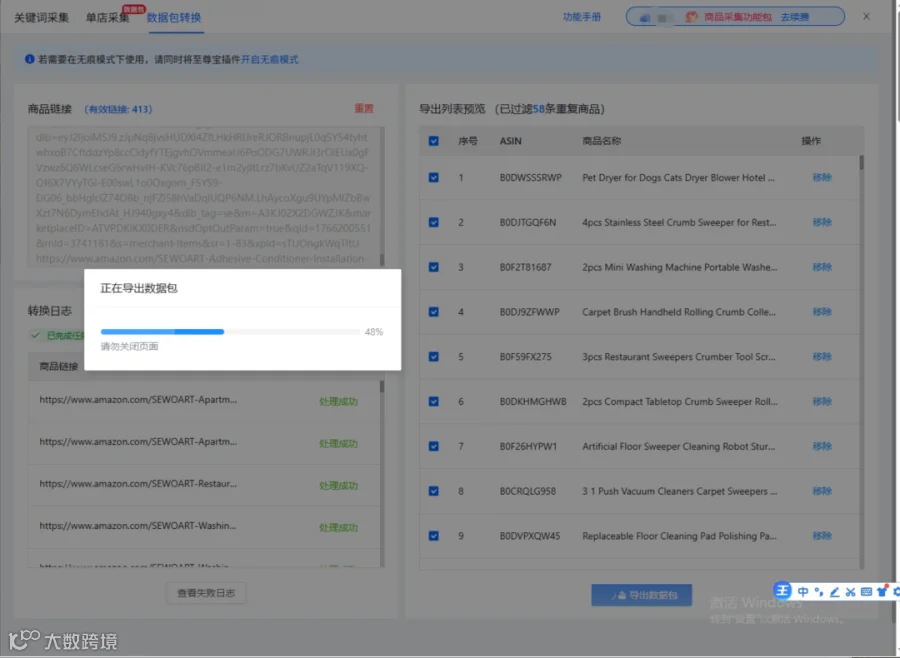
Task: Click the scissors screenshot icon in IME bar
Action: coord(851,591)
